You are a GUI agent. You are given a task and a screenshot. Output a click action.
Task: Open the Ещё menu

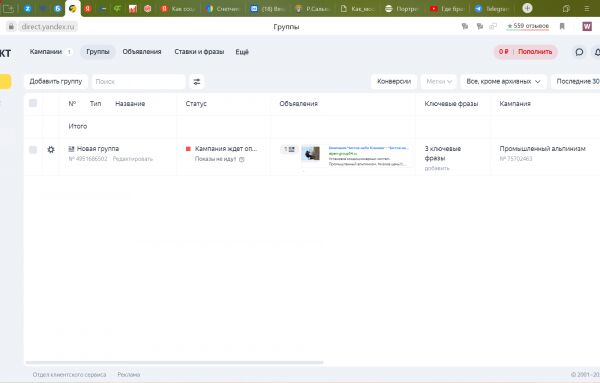(242, 52)
